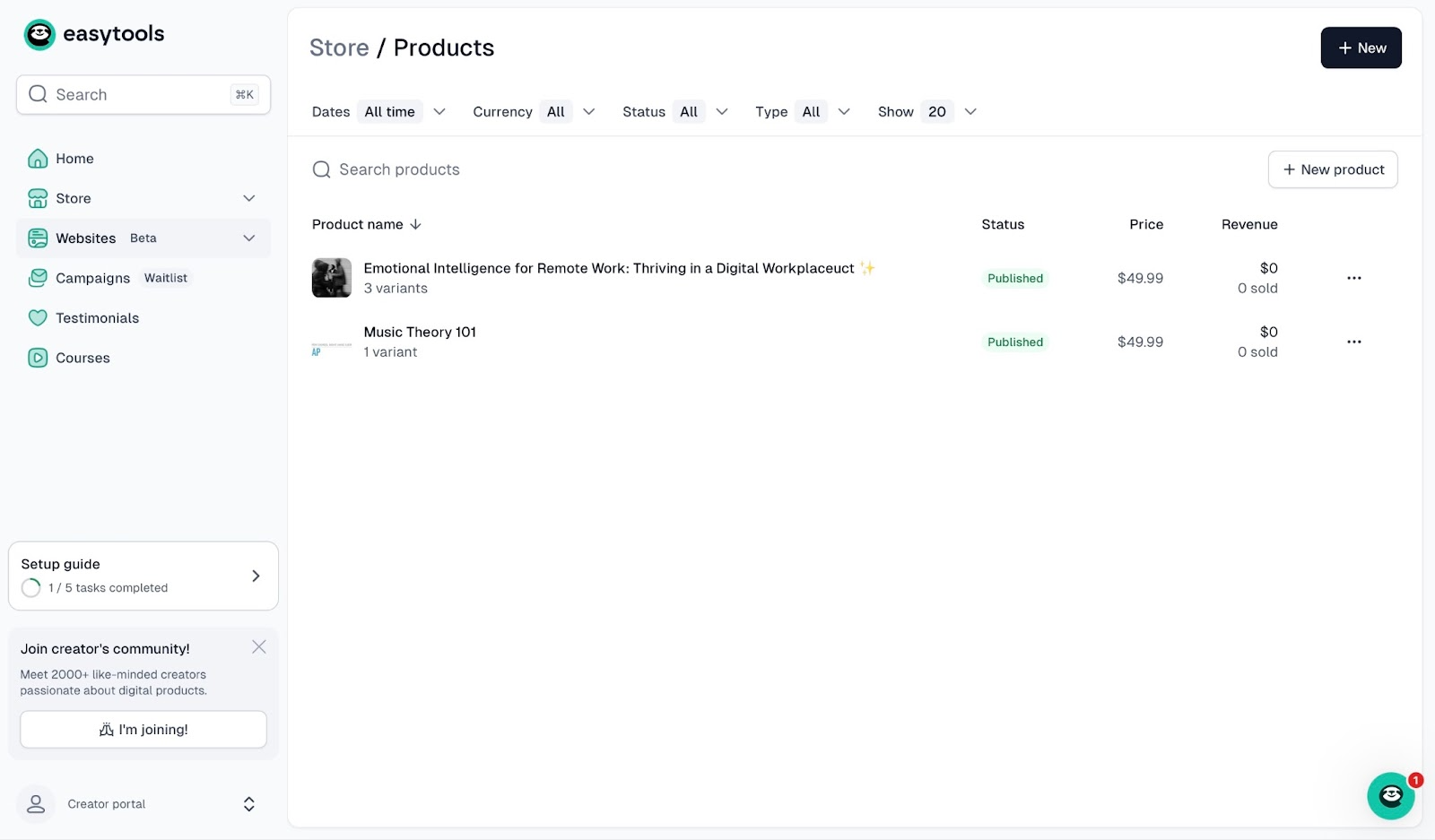Open the Setup guide tasks panel
1435x840 pixels.
pos(143,576)
